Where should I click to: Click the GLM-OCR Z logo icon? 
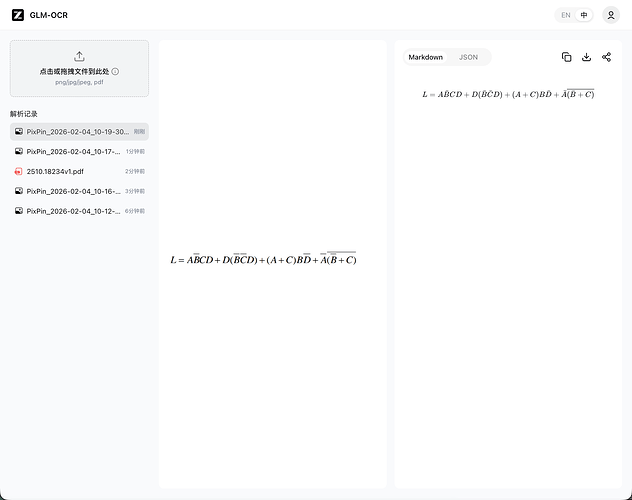pyautogui.click(x=18, y=15)
